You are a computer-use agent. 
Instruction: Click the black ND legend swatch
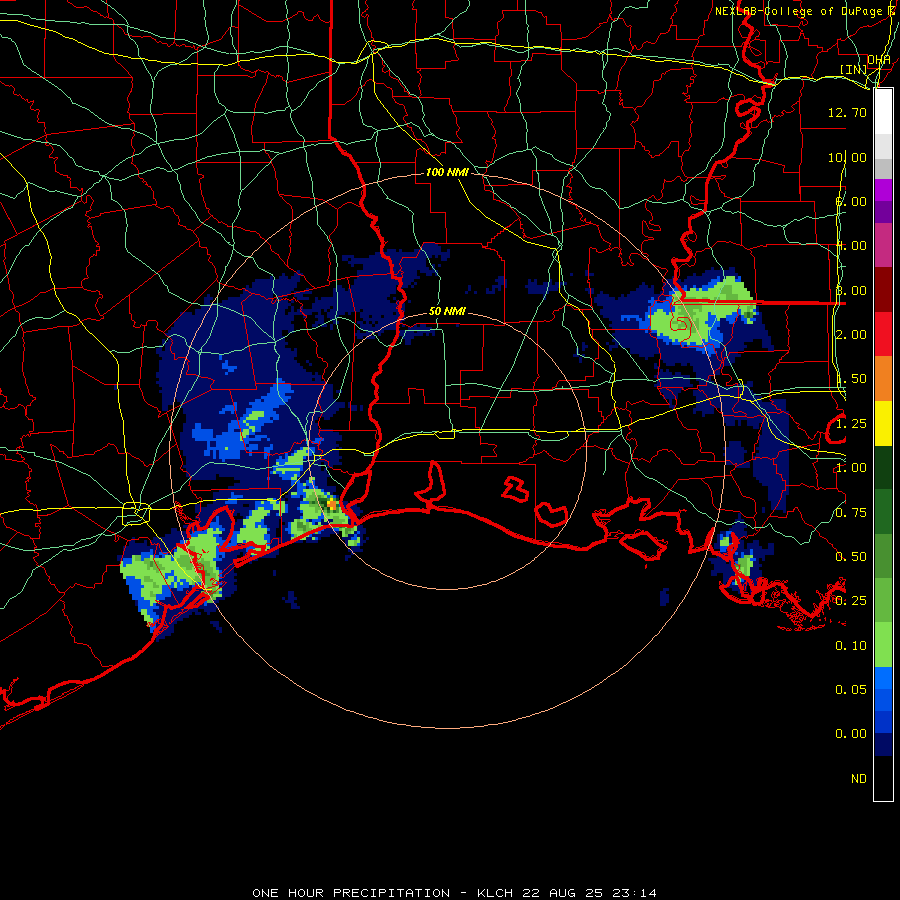coord(883,778)
